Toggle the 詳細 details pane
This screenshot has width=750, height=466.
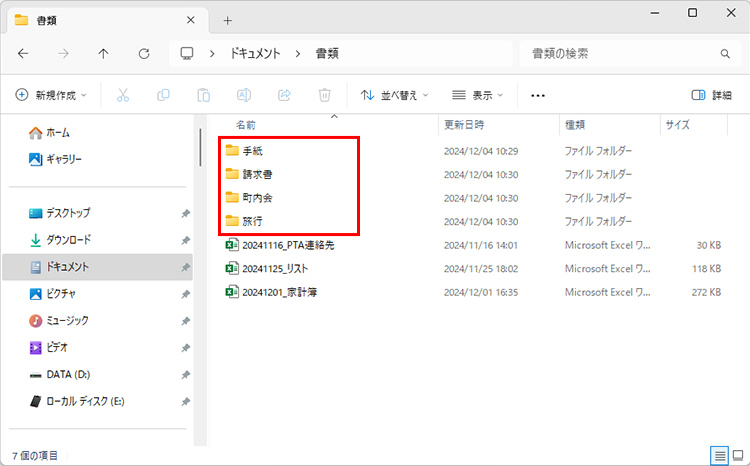pyautogui.click(x=711, y=95)
